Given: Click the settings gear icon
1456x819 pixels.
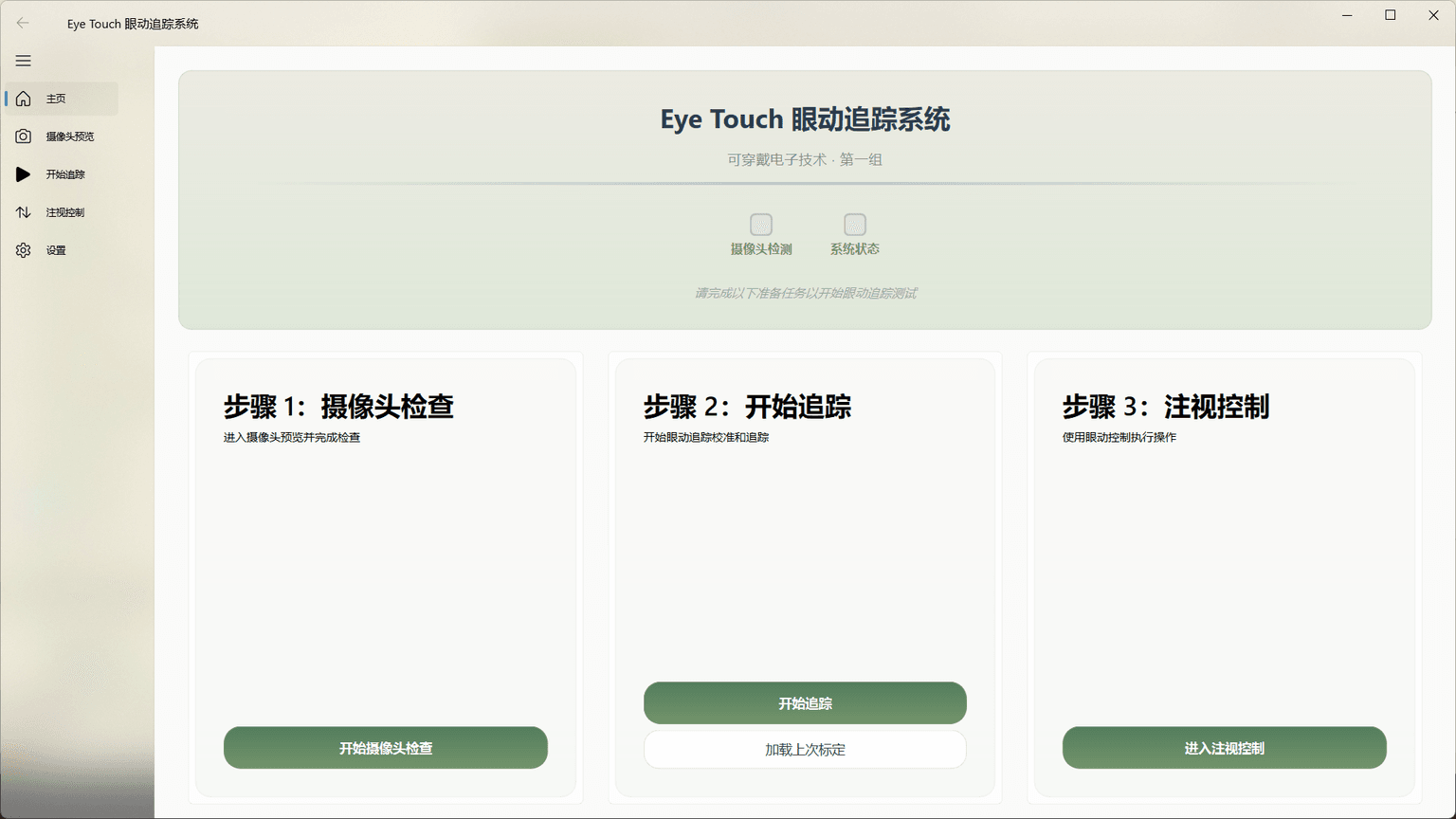Looking at the screenshot, I should tap(23, 250).
